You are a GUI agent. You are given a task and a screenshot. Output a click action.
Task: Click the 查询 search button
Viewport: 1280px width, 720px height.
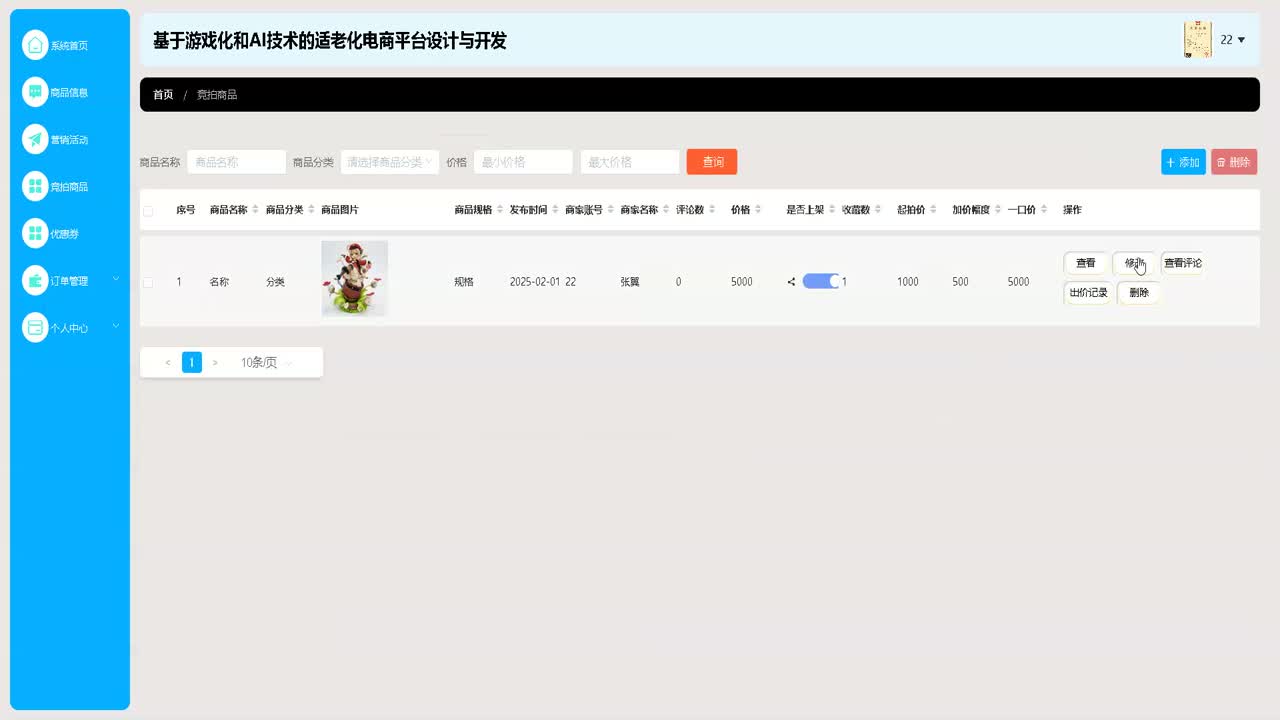coord(712,162)
